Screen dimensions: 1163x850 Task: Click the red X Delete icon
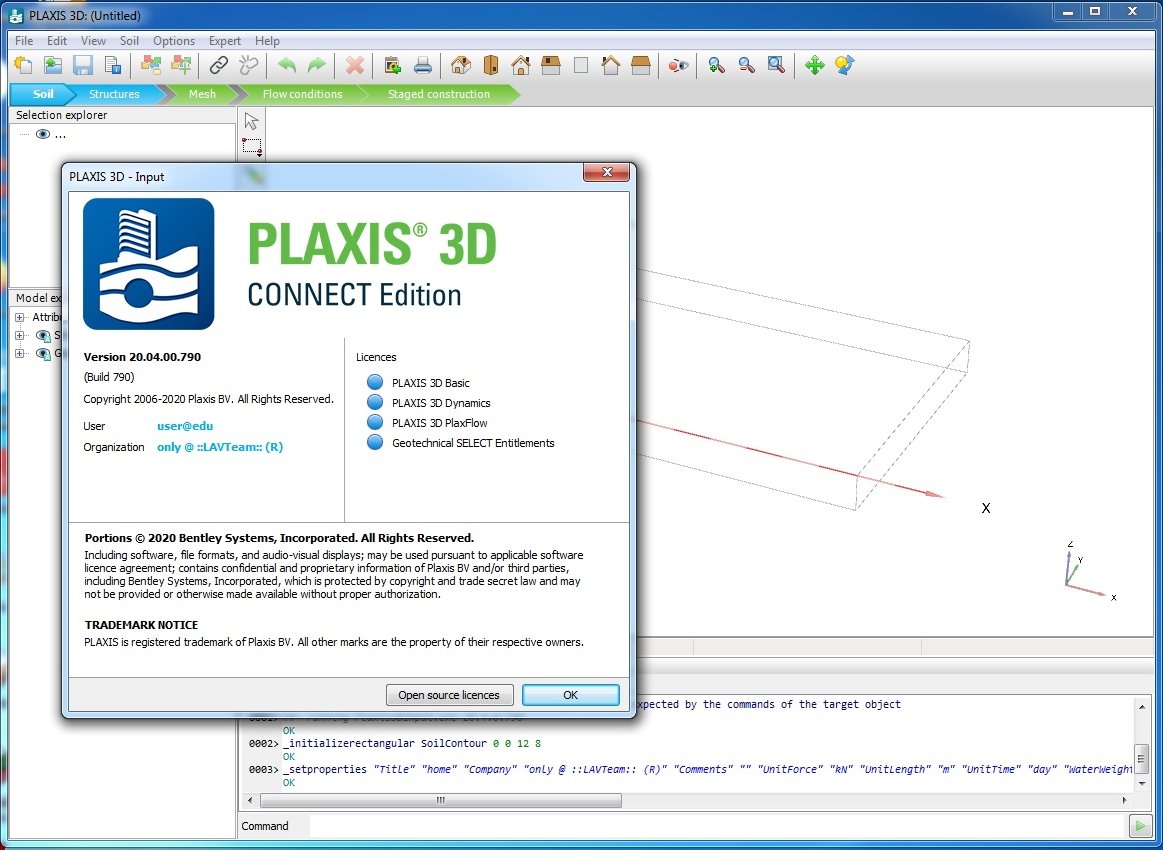[355, 65]
